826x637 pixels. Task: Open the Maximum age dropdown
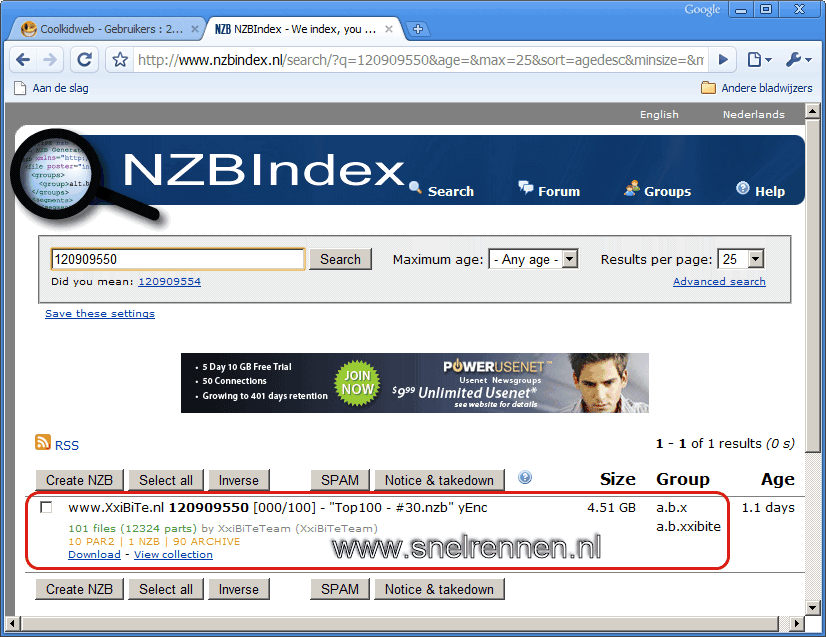coord(533,259)
